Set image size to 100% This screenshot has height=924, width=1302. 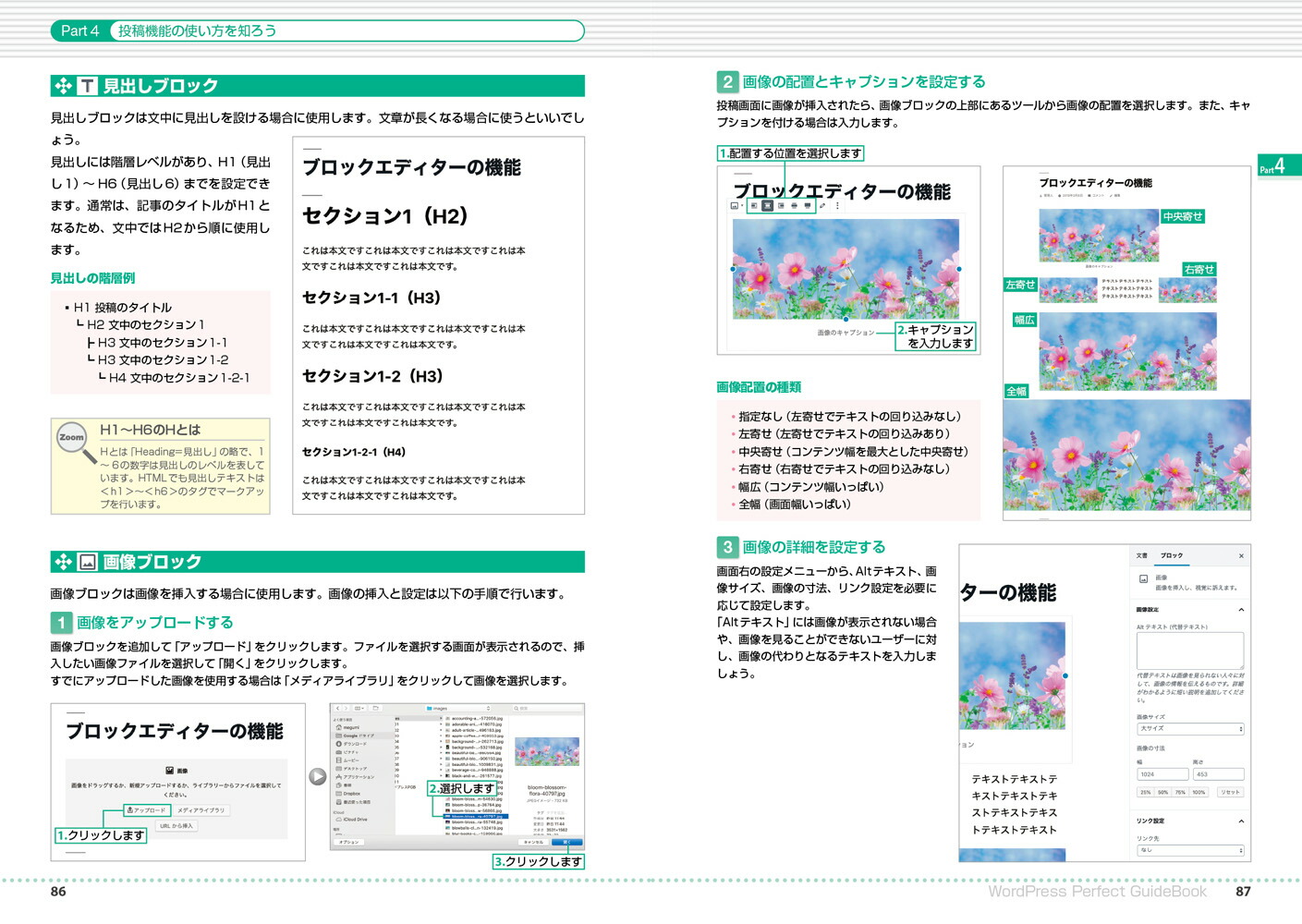point(1199,792)
